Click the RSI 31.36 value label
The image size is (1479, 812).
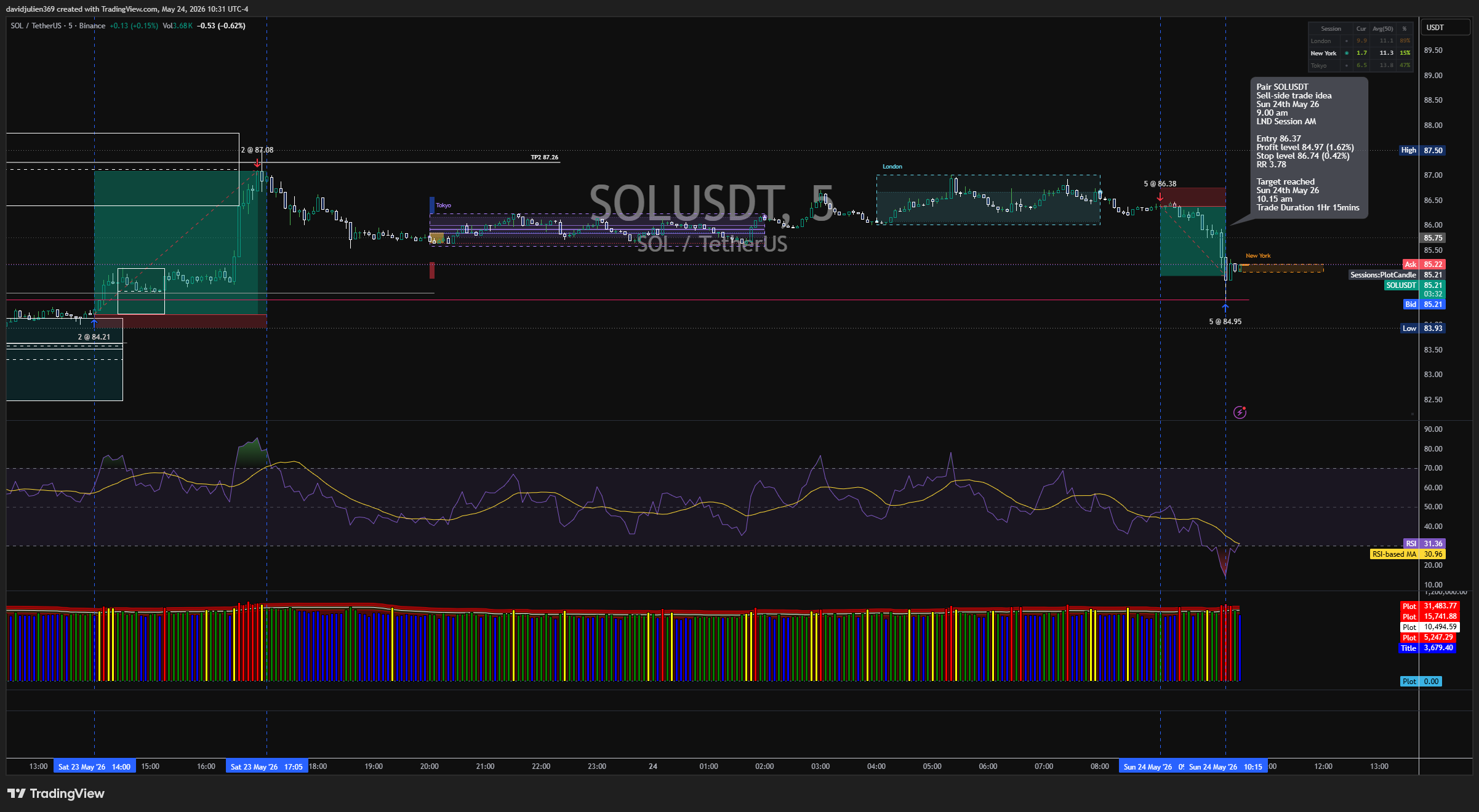[x=1424, y=544]
